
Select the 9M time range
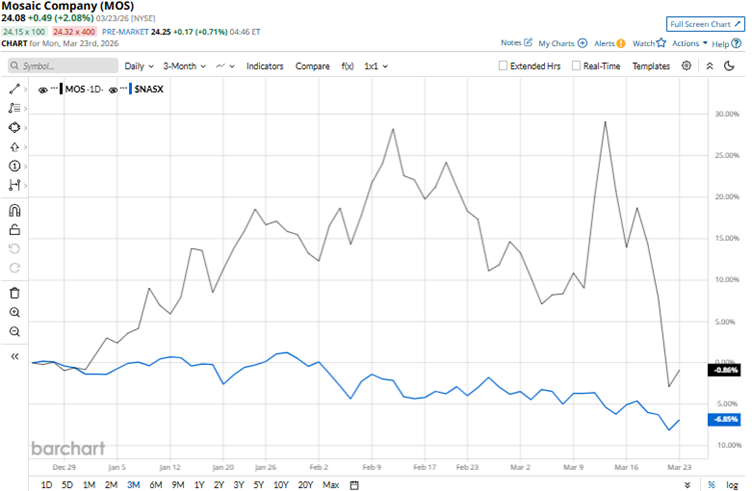coord(178,485)
